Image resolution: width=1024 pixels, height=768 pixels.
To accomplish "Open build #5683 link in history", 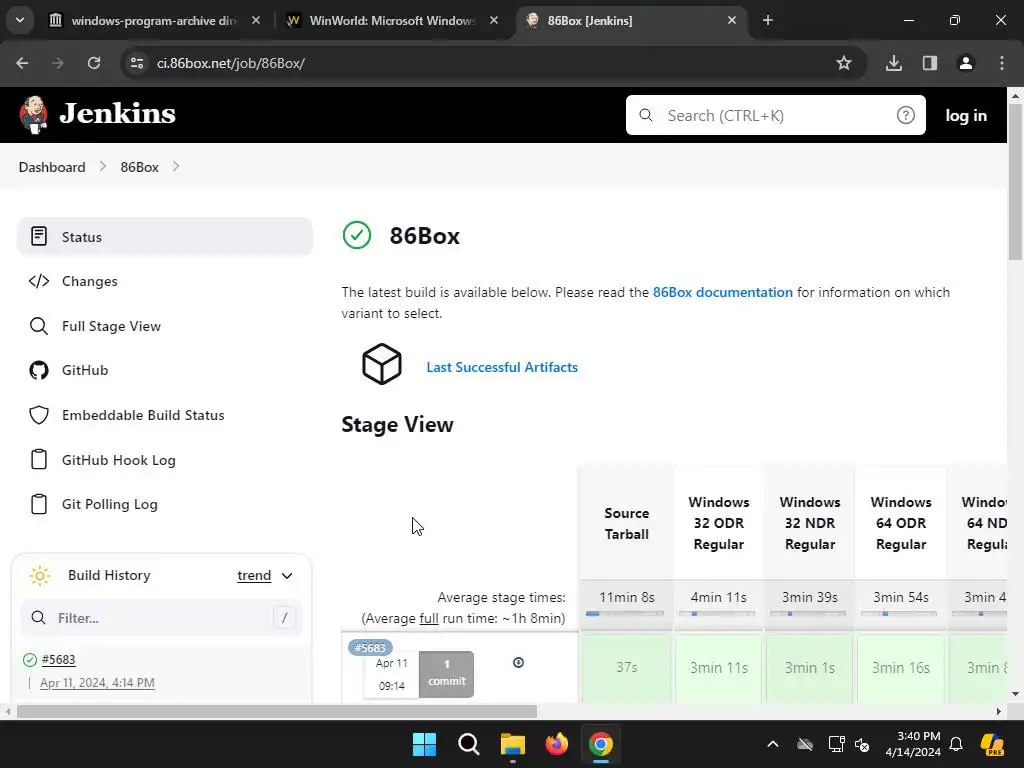I will [x=58, y=660].
